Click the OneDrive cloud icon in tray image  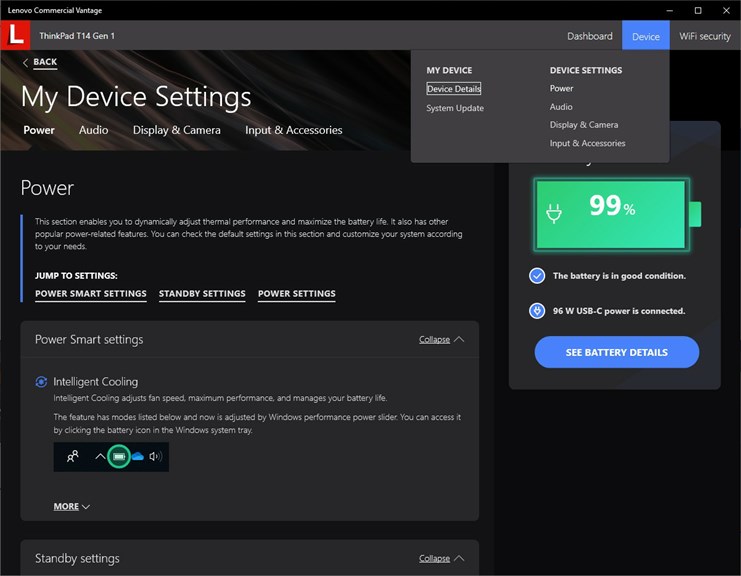coord(138,456)
